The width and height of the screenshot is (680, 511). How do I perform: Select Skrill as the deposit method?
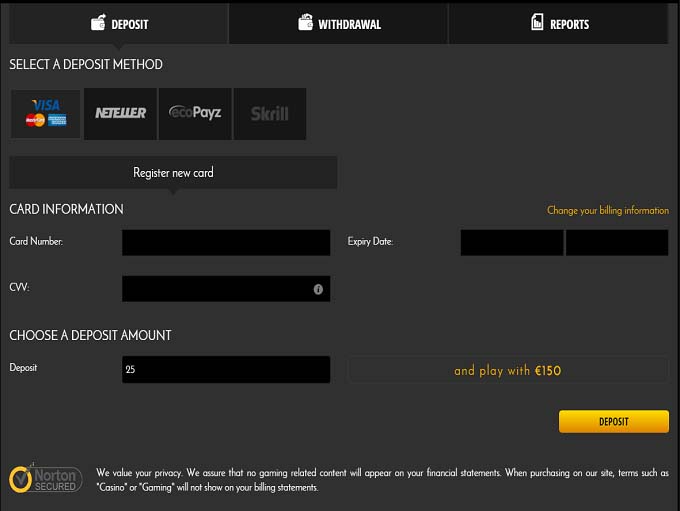click(x=270, y=113)
